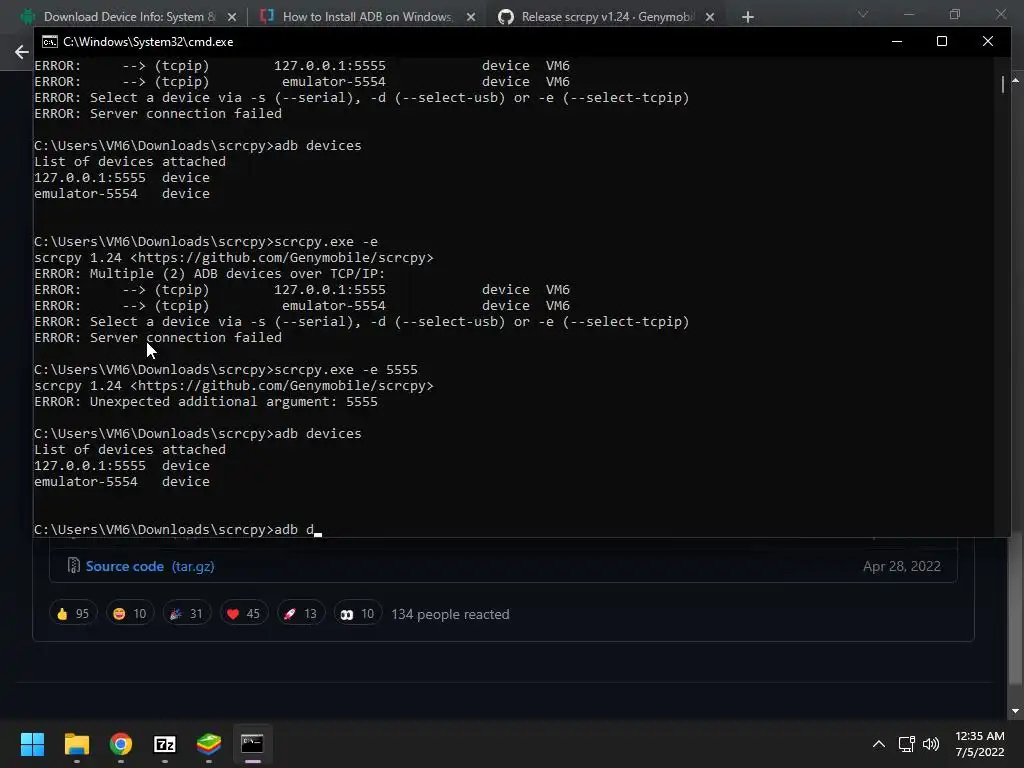Open the Windows Start menu
This screenshot has height=768, width=1024.
tap(32, 744)
